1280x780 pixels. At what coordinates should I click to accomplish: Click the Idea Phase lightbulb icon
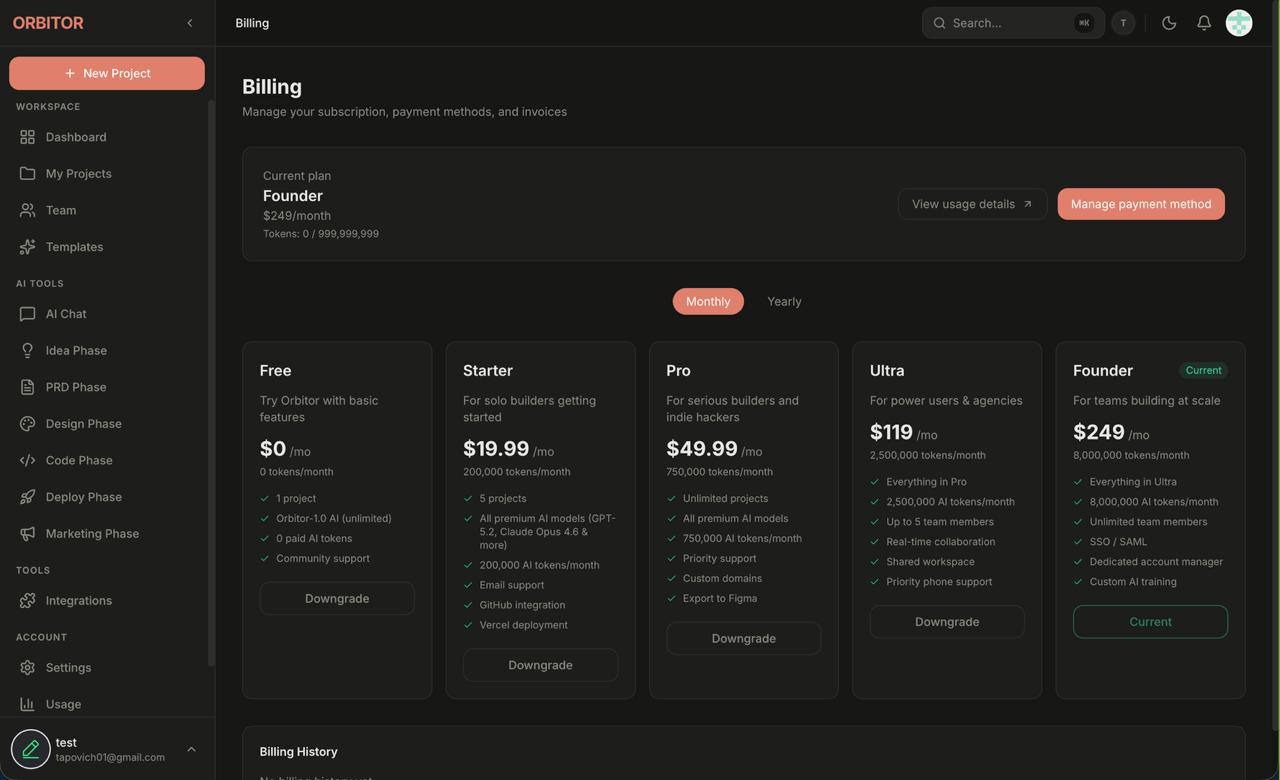point(27,351)
